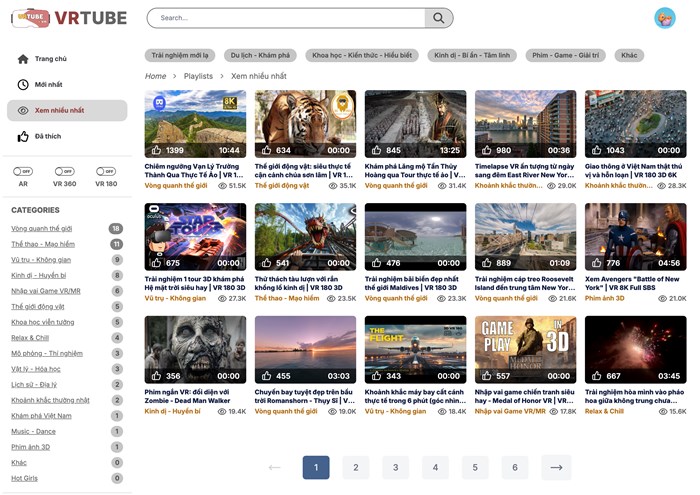Image resolution: width=700 pixels, height=495 pixels.
Task: Toggle the VR 360 filter switch
Action: (65, 171)
